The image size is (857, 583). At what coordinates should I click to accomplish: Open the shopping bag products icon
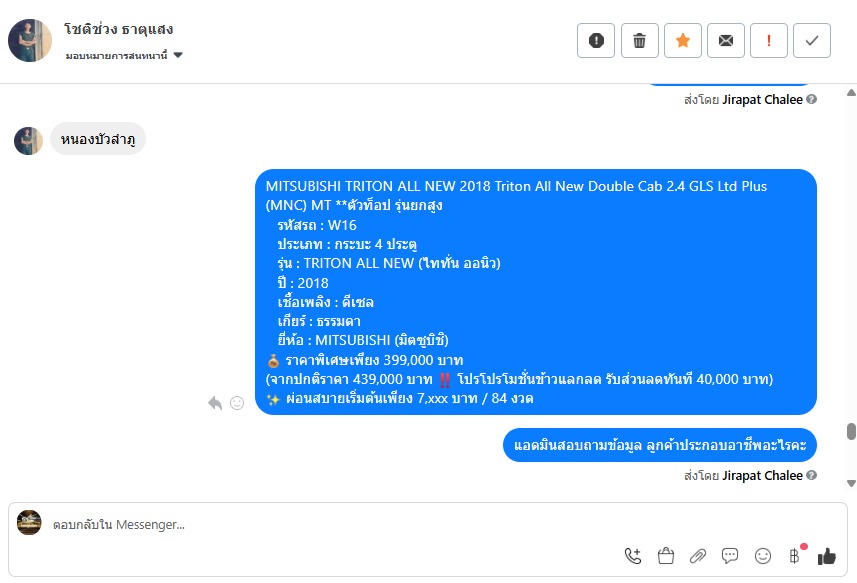[666, 556]
